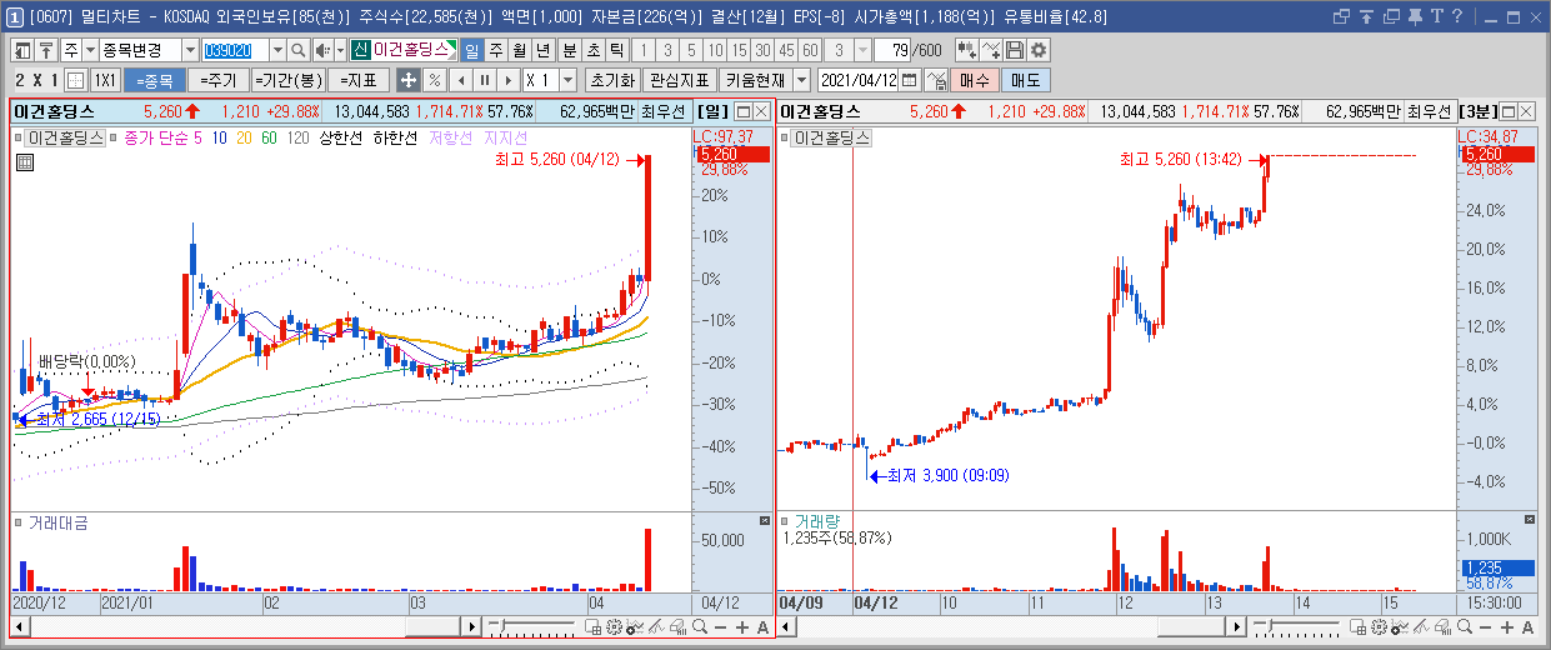Toggle the 신 badge next to stock name
The image size is (1551, 650).
[x=360, y=50]
